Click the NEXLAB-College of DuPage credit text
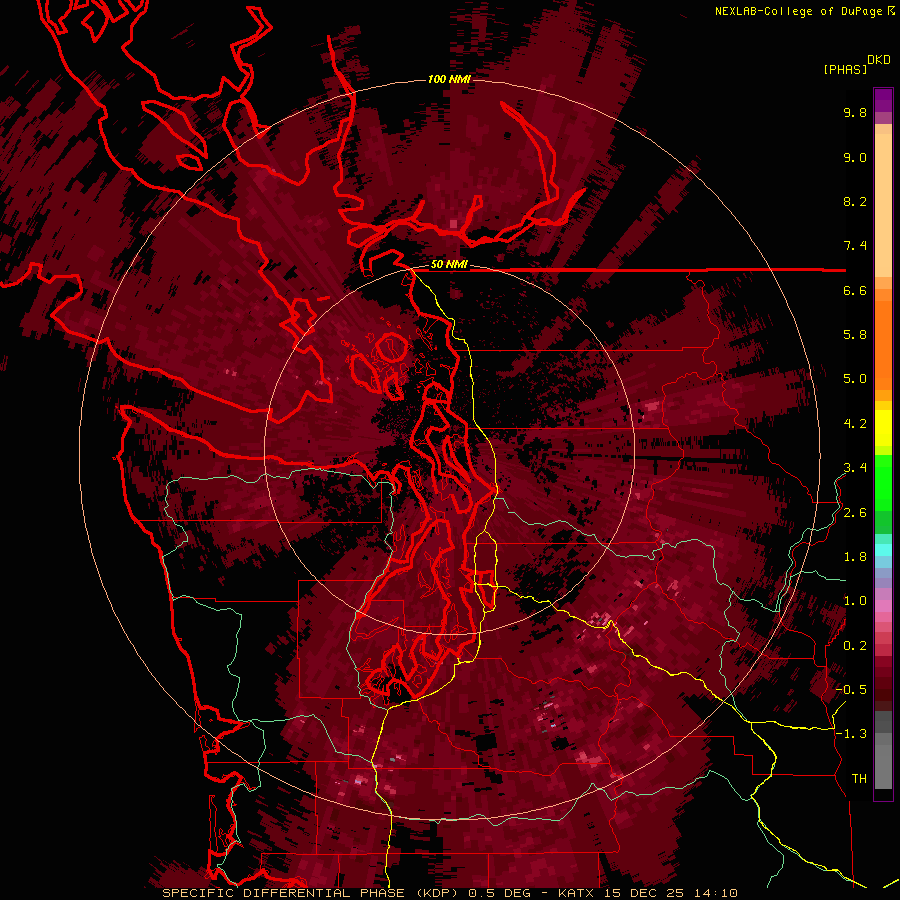 [798, 11]
